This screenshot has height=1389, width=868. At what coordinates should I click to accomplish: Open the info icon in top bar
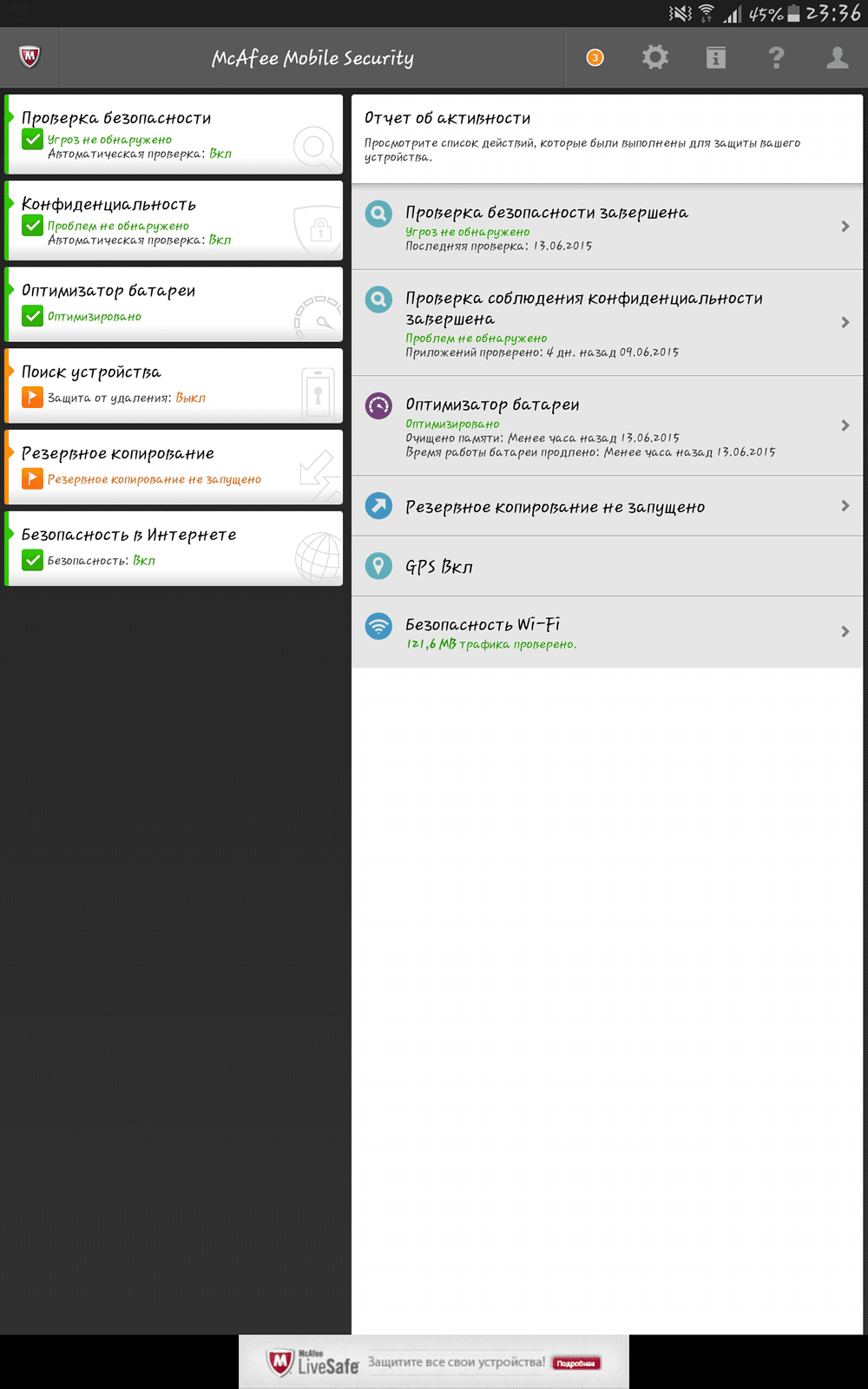pyautogui.click(x=716, y=57)
